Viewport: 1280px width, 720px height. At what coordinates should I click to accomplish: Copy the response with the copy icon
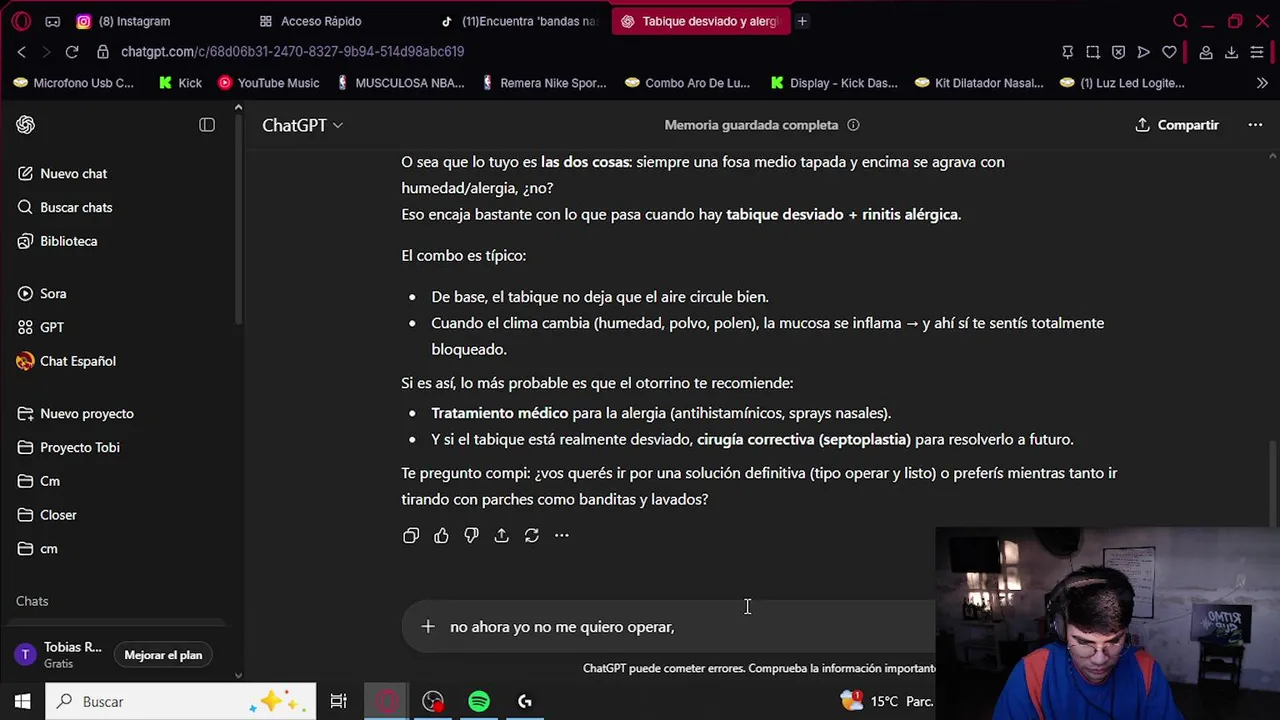pyautogui.click(x=411, y=536)
